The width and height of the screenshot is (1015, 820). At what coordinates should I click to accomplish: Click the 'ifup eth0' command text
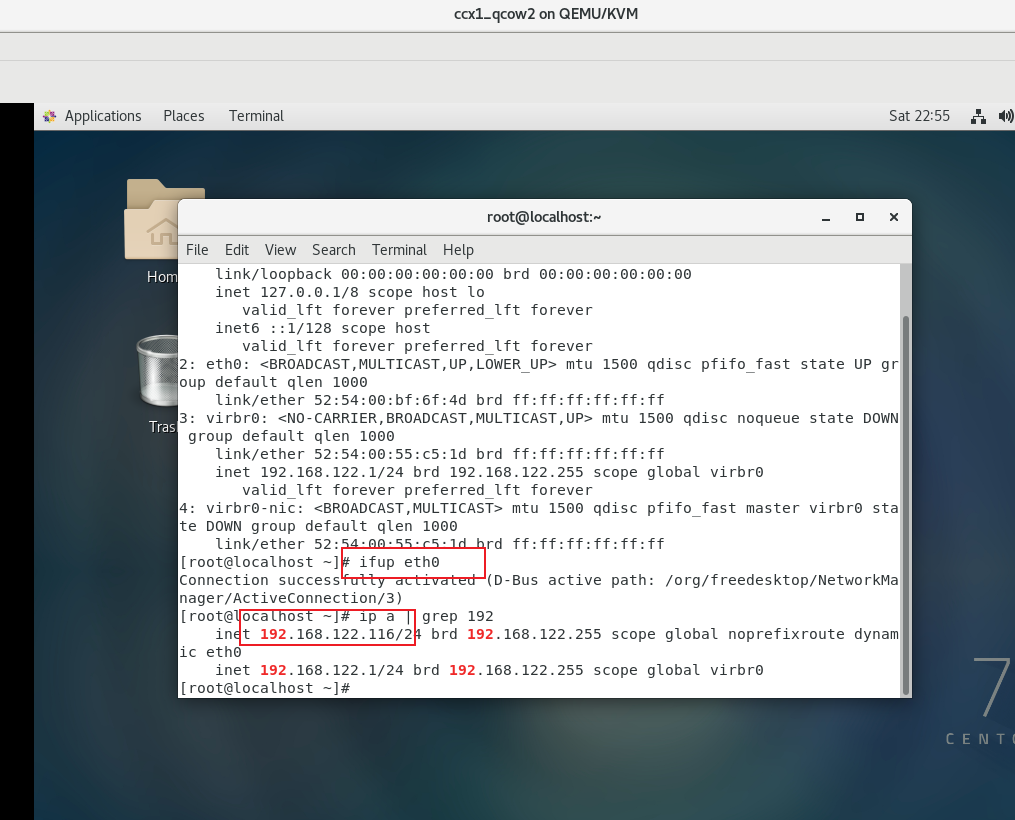[399, 562]
